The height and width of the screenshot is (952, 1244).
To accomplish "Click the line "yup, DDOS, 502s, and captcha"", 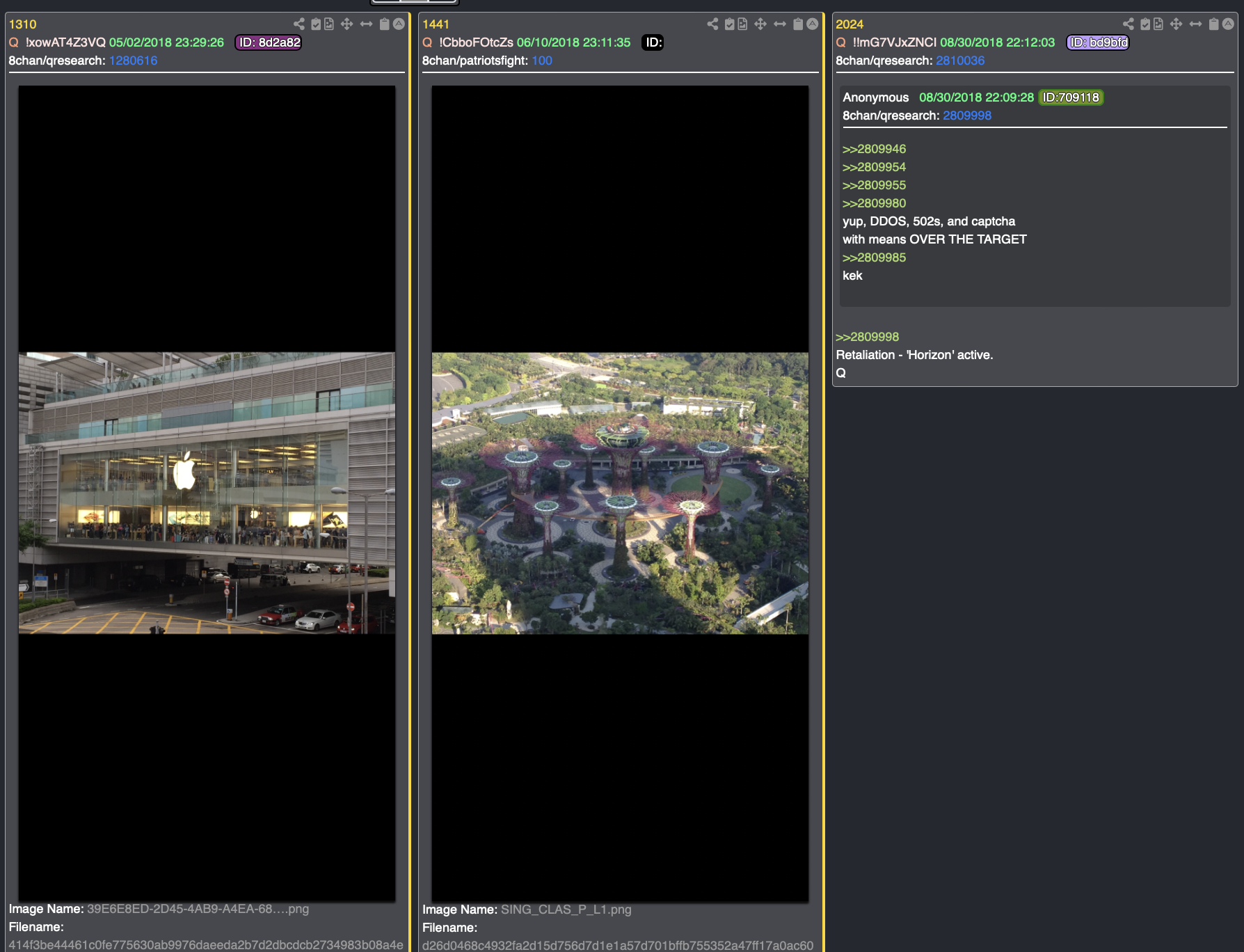I will [x=929, y=221].
